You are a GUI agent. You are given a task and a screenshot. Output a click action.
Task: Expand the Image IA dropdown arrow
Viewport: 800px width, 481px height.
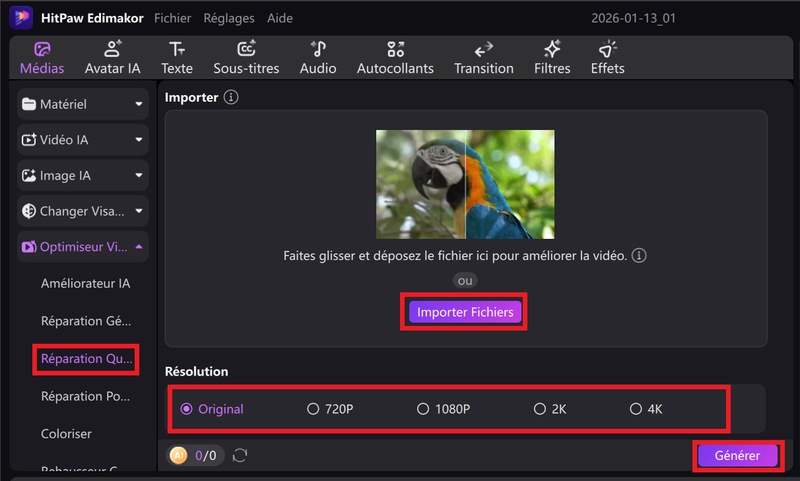[x=139, y=175]
